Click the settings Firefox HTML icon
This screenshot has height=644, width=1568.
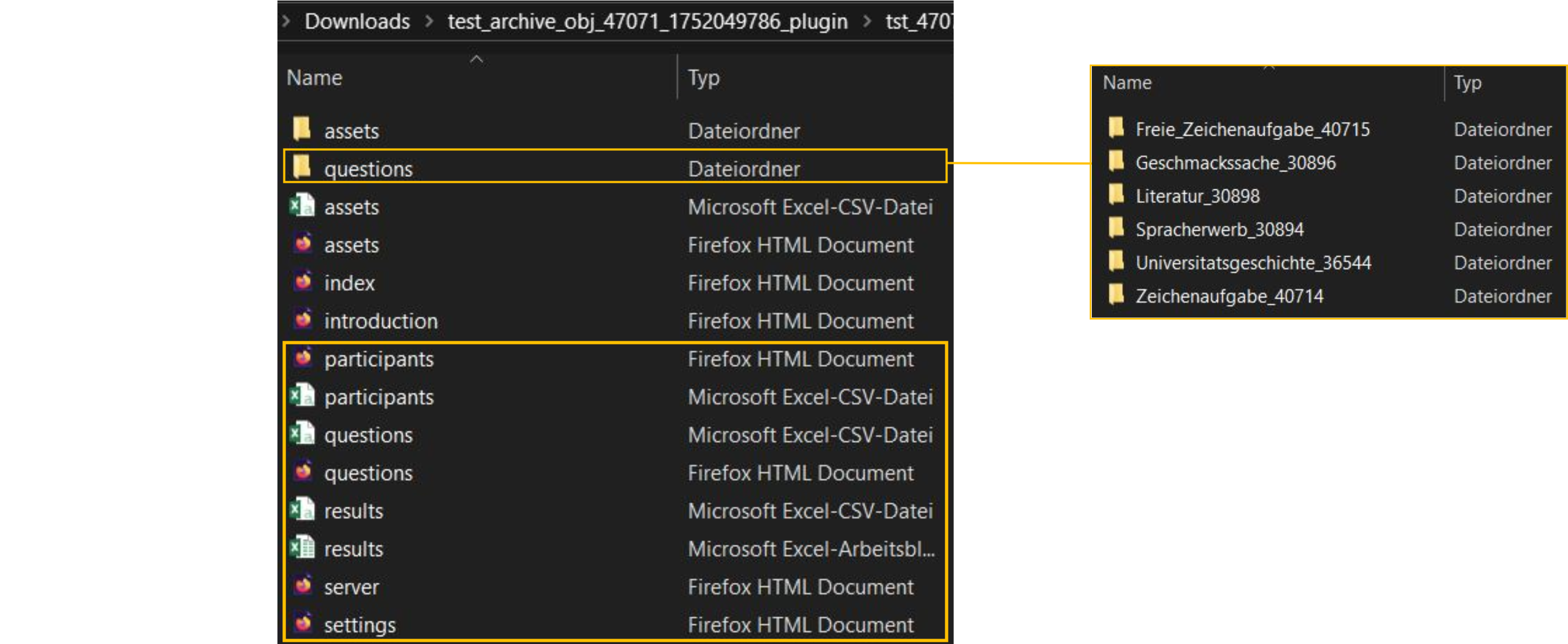tap(303, 623)
